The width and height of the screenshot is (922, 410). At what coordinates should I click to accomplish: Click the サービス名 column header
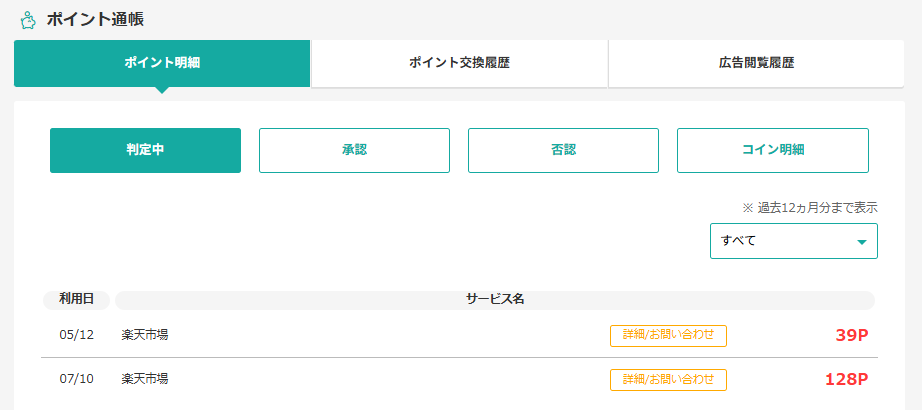[x=495, y=300]
